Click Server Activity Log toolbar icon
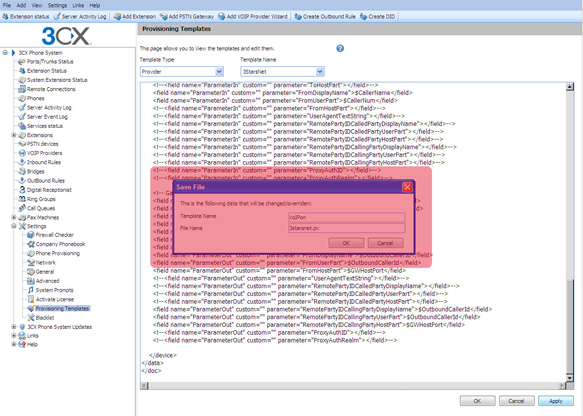Viewport: 583px width, 416px height. [x=57, y=16]
